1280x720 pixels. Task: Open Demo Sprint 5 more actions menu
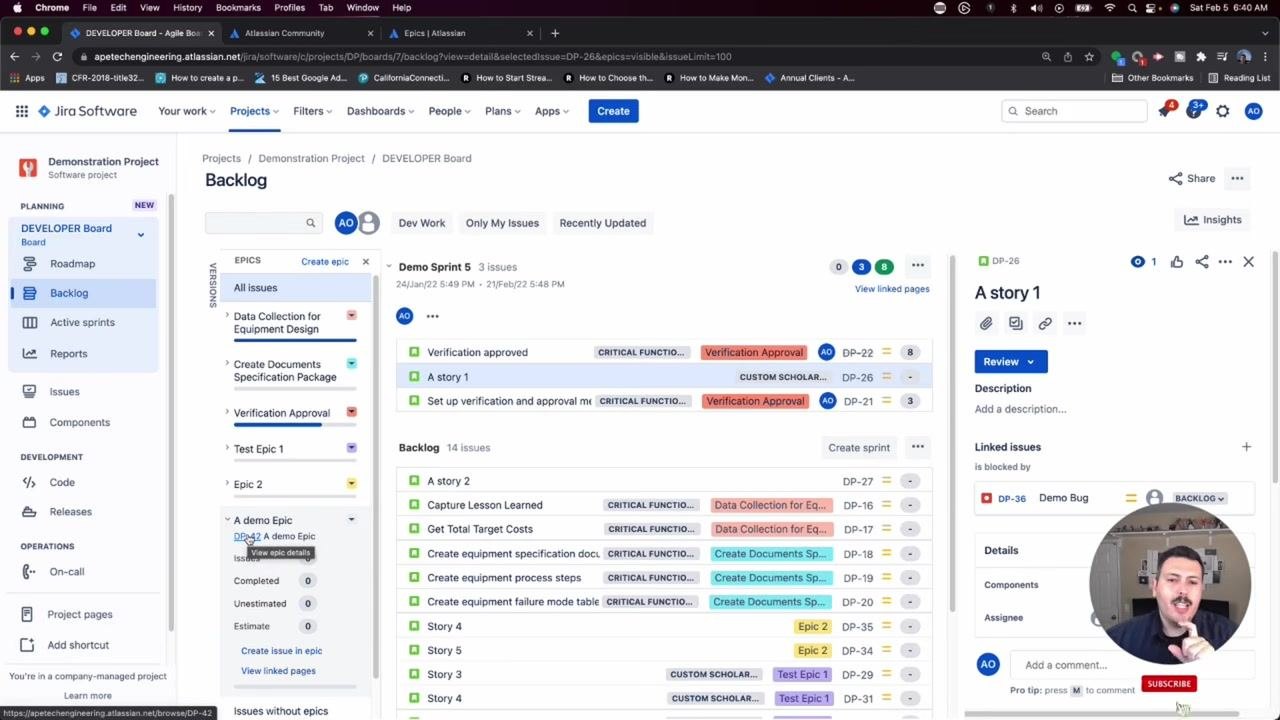click(x=917, y=266)
